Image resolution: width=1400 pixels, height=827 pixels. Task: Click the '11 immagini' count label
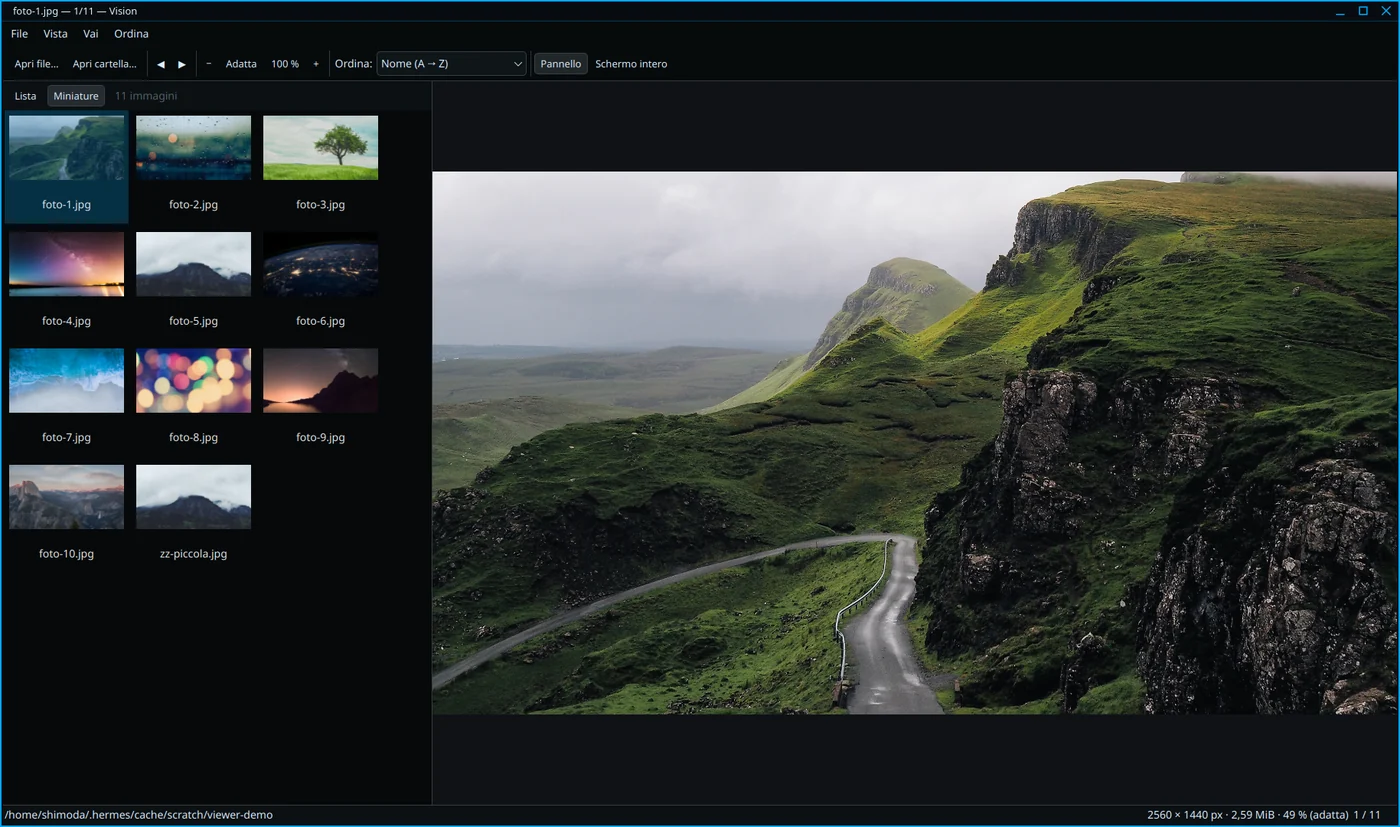(x=146, y=96)
